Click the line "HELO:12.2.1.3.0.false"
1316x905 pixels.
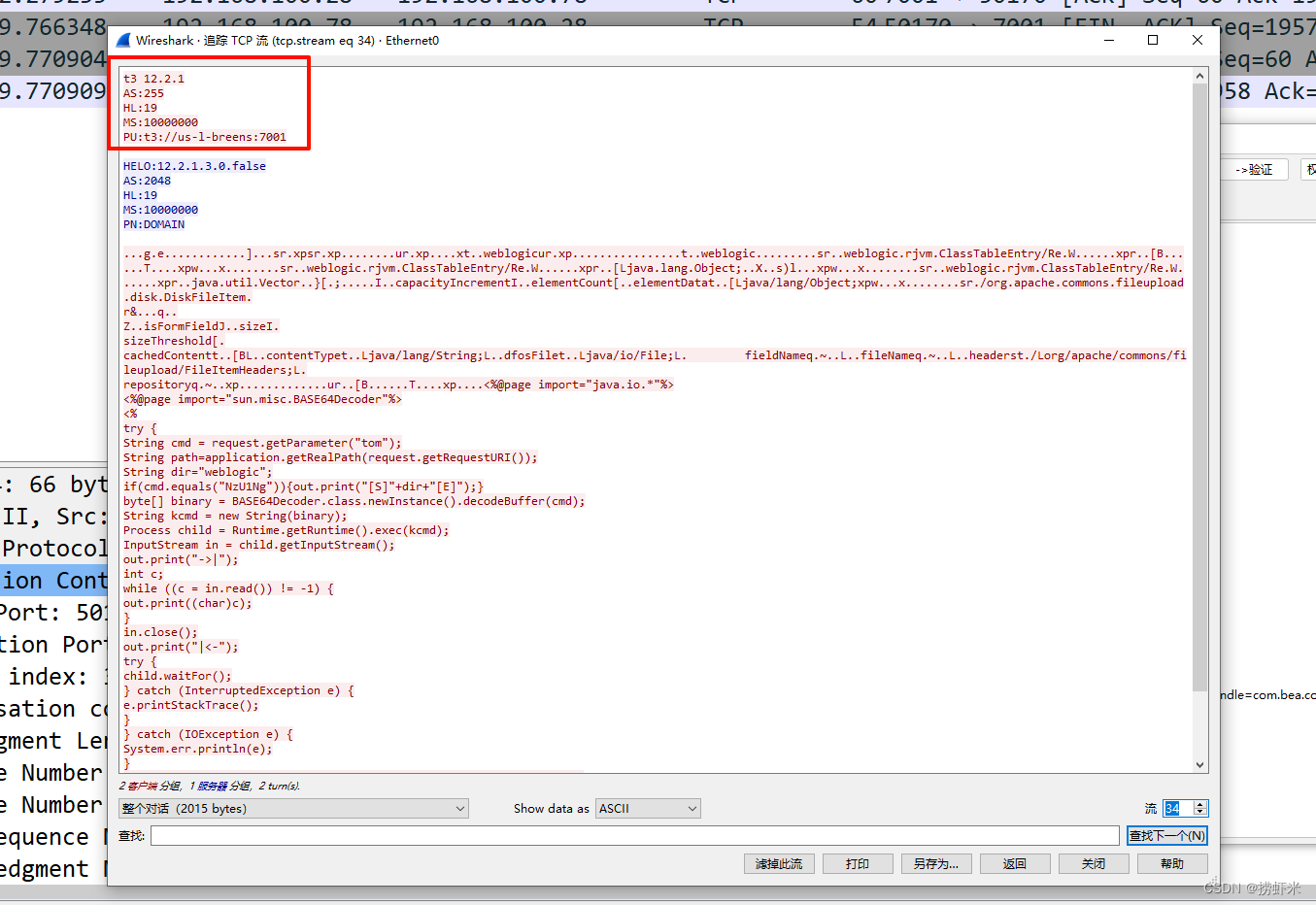(194, 166)
